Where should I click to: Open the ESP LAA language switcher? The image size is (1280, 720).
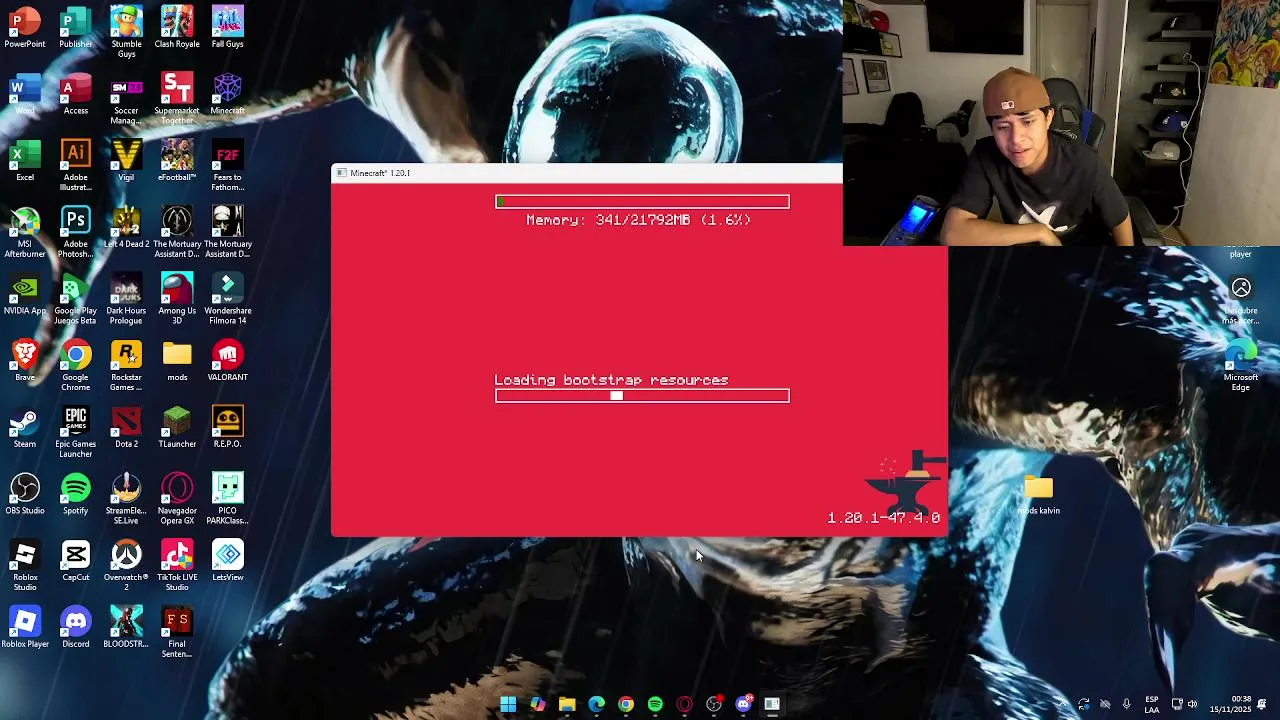1151,704
